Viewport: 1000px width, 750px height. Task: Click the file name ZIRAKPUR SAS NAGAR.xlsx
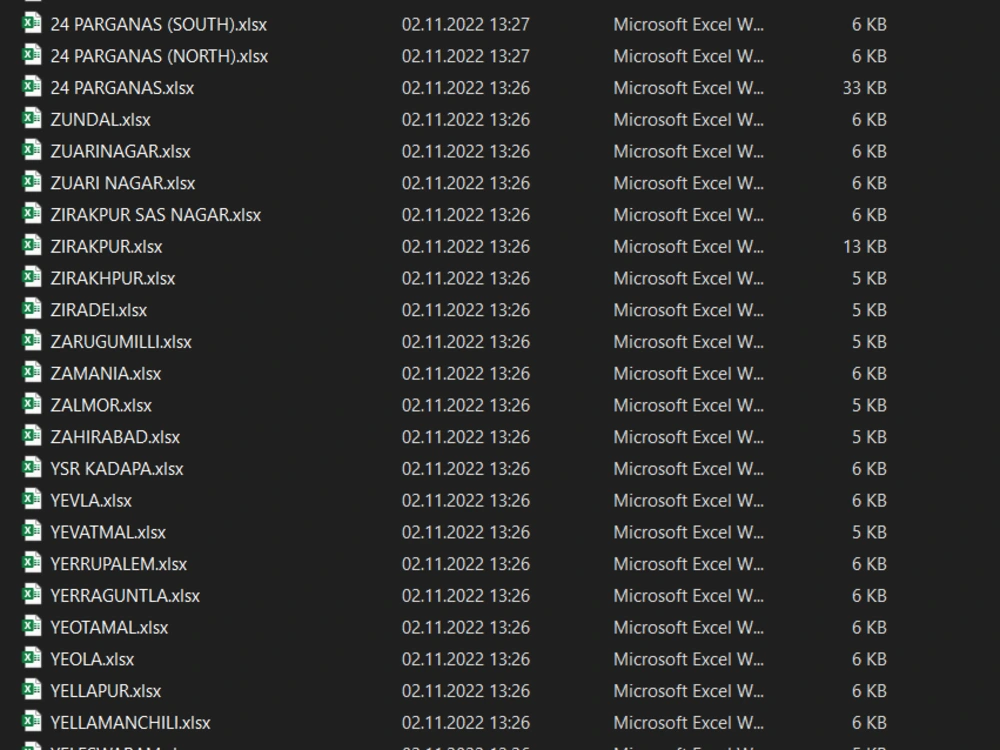click(156, 215)
